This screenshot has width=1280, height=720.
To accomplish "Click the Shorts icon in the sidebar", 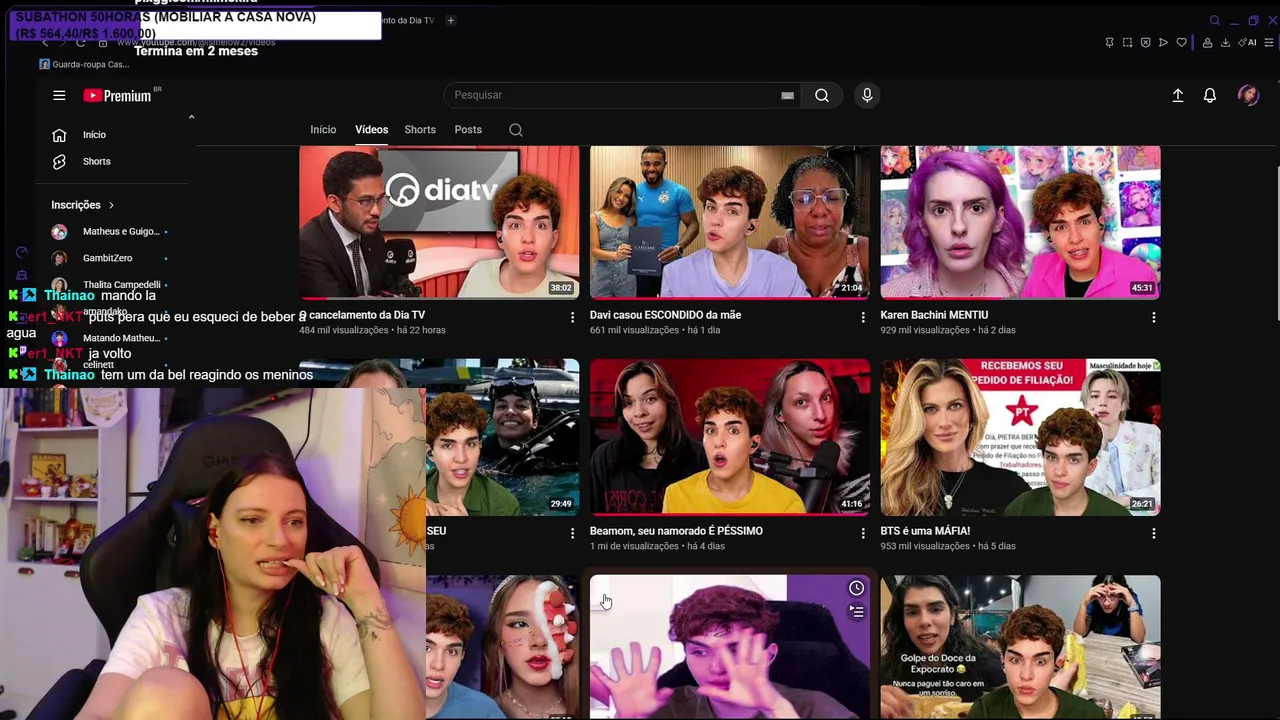I will [59, 162].
